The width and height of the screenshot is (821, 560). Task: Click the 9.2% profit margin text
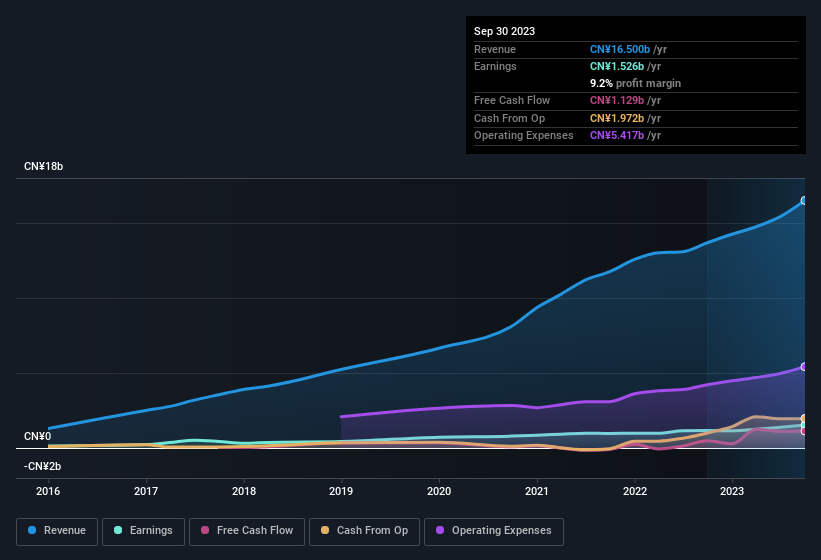coord(636,83)
